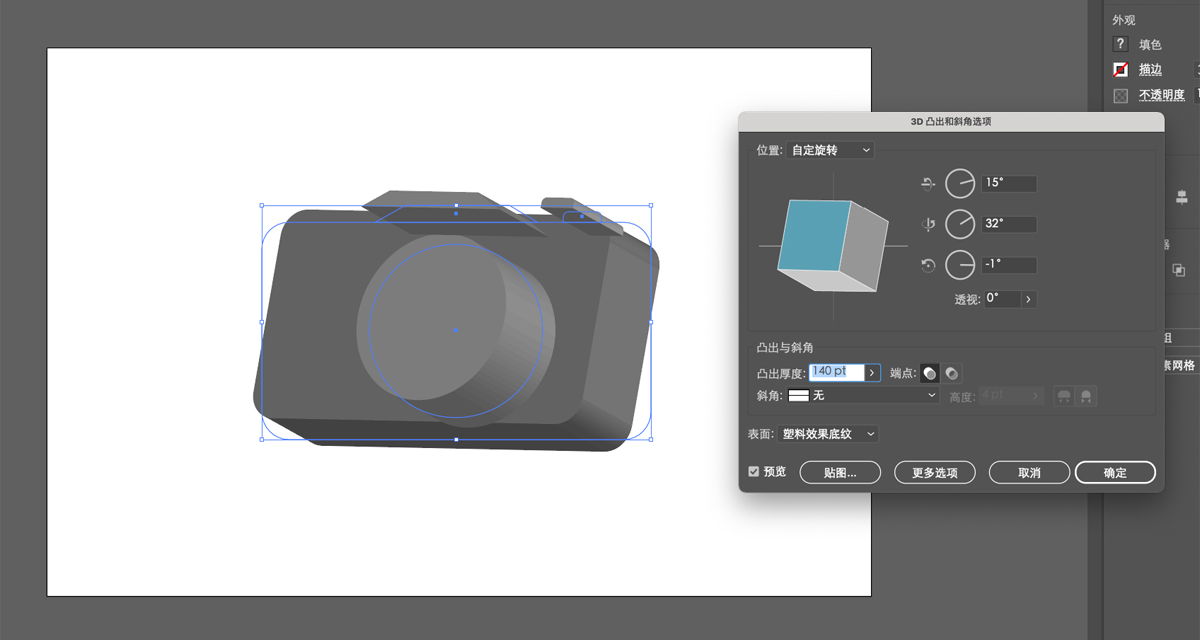Viewport: 1200px width, 640px height.
Task: Click the 贴图 map art button
Action: 839,472
